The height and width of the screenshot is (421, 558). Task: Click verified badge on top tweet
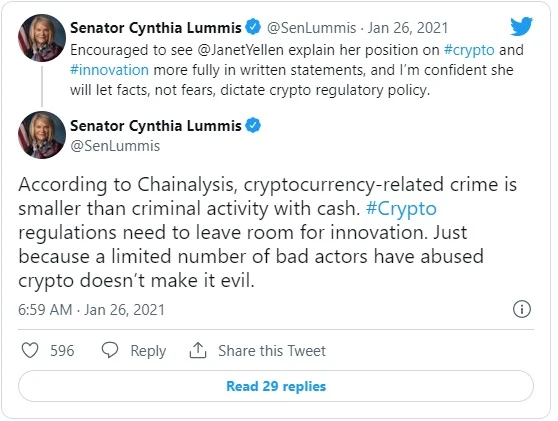tap(253, 27)
